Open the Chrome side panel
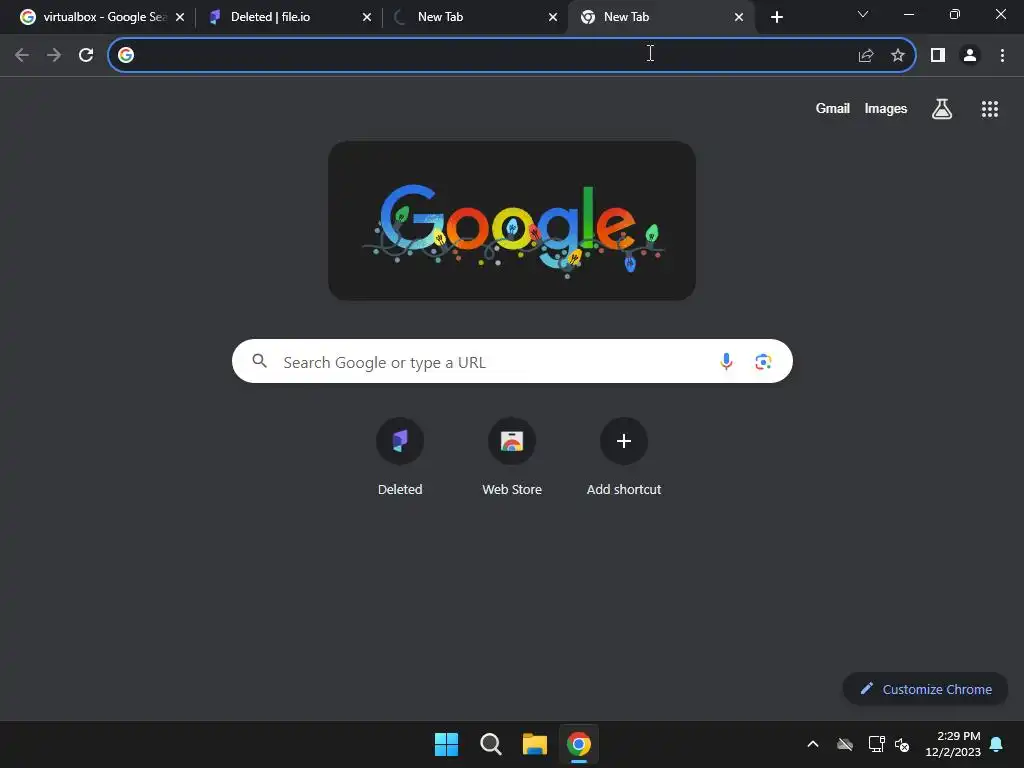Viewport: 1024px width, 768px height. 938,56
